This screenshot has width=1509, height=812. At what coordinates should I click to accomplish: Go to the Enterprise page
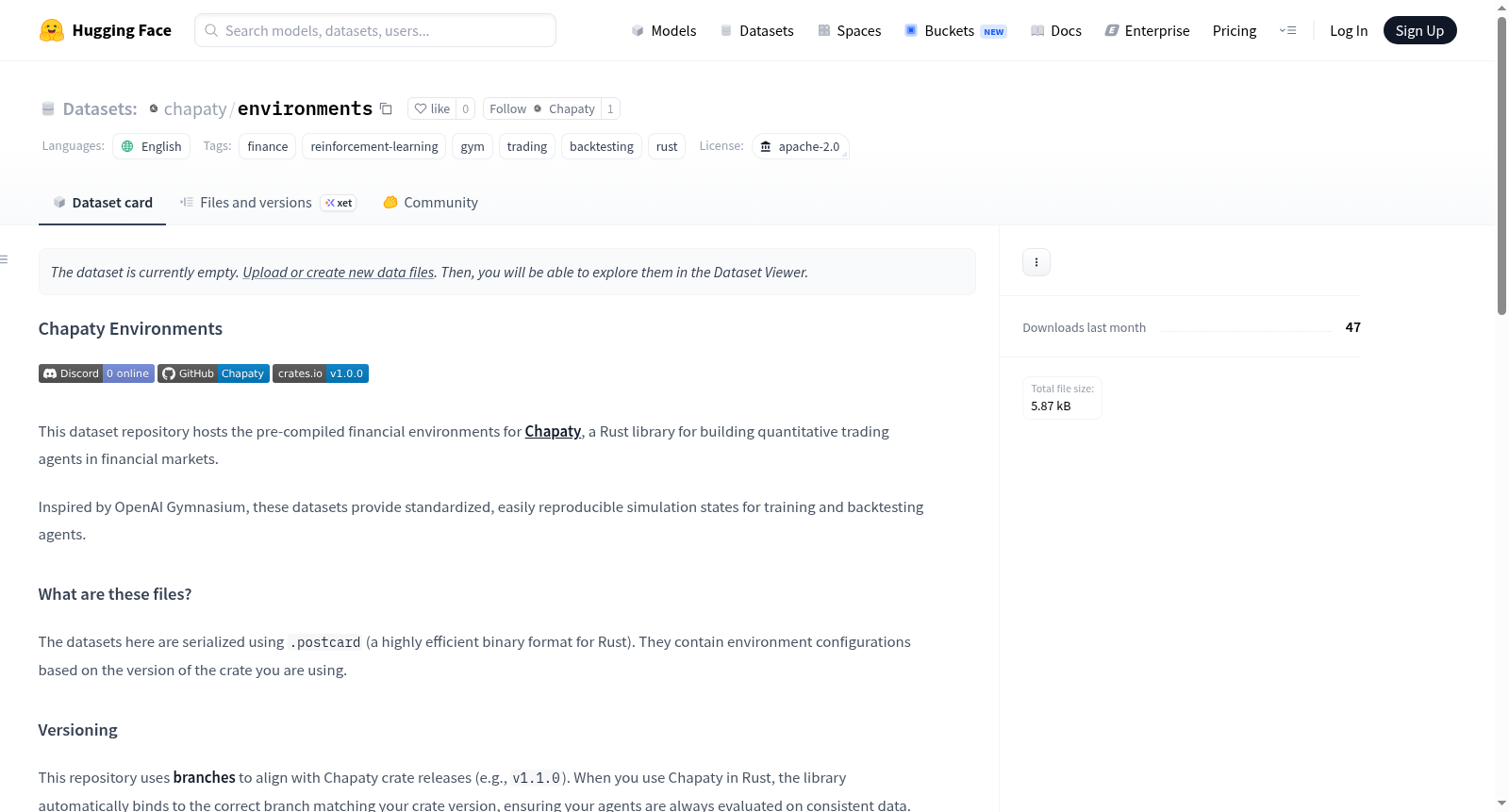(1147, 30)
